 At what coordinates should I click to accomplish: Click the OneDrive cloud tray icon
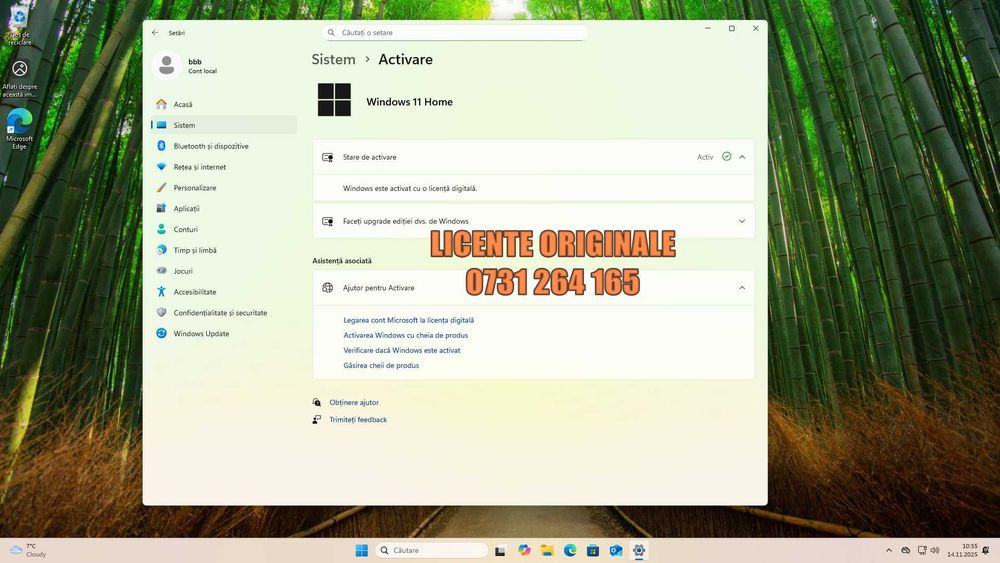click(906, 550)
